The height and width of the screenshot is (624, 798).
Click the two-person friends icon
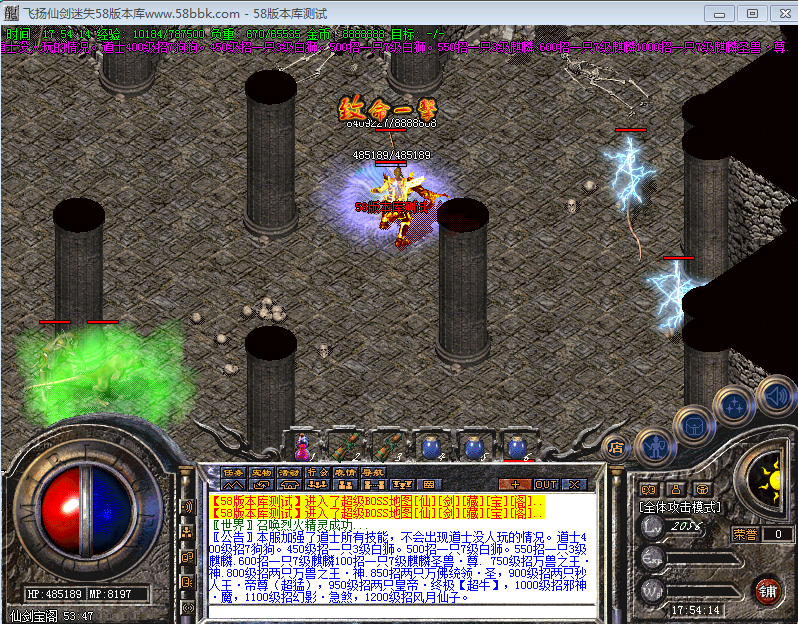(x=345, y=485)
